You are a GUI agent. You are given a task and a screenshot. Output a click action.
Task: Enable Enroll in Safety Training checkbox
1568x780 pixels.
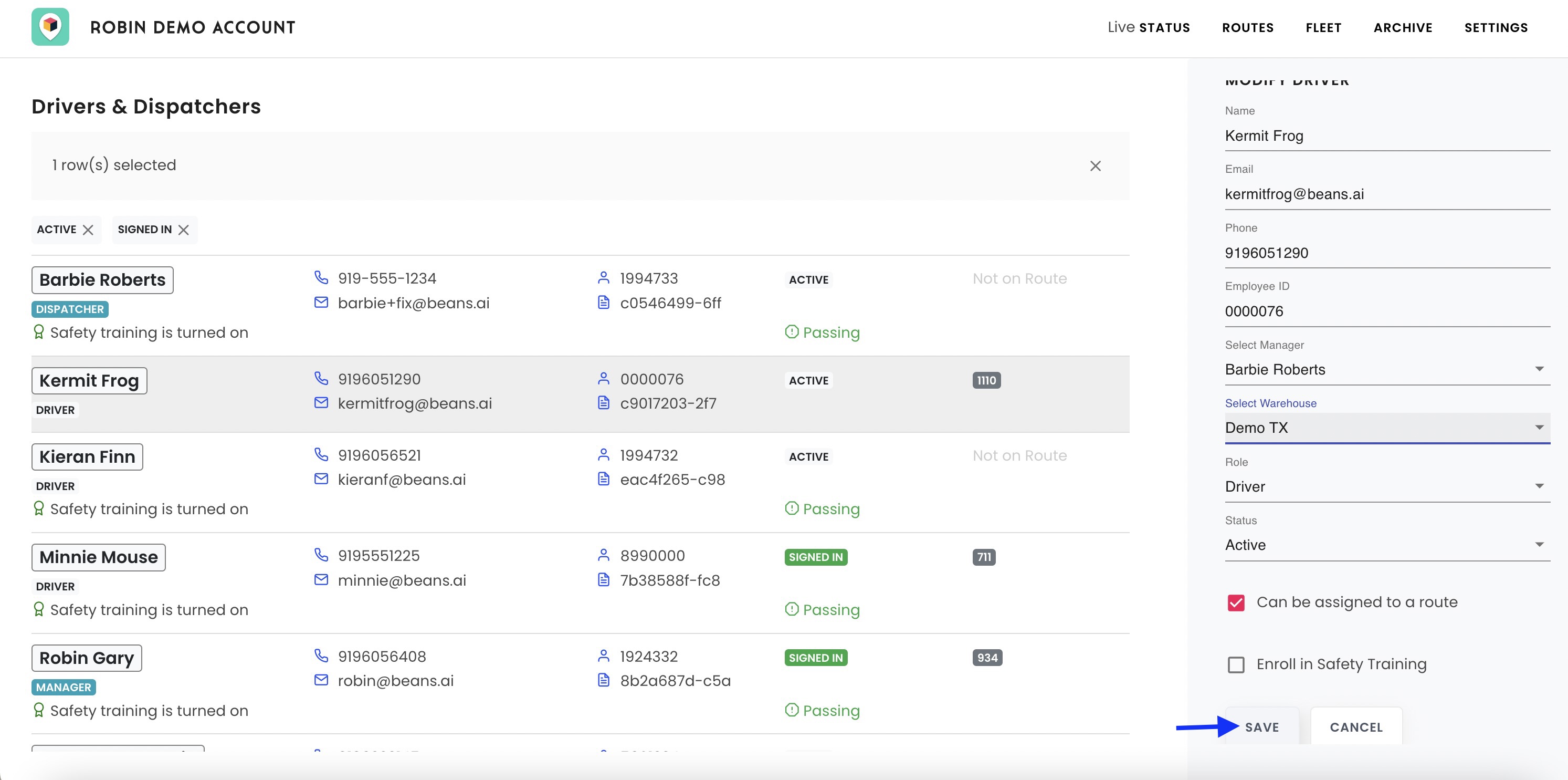[x=1236, y=664]
